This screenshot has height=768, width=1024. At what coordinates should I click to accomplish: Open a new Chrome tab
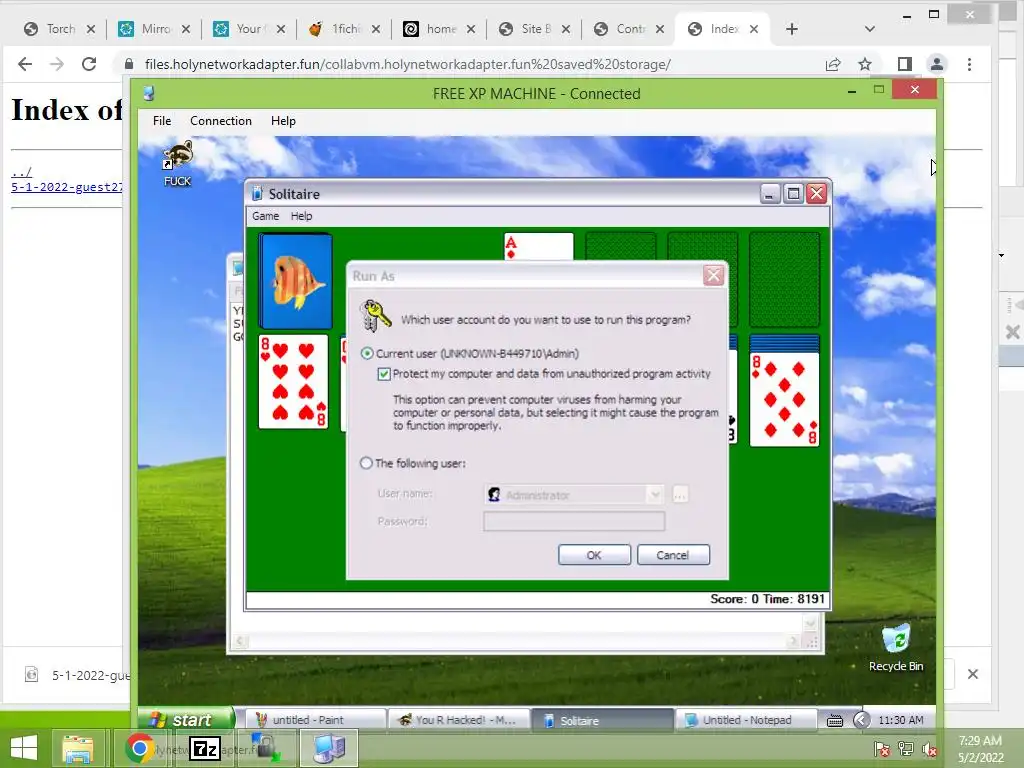[792, 29]
